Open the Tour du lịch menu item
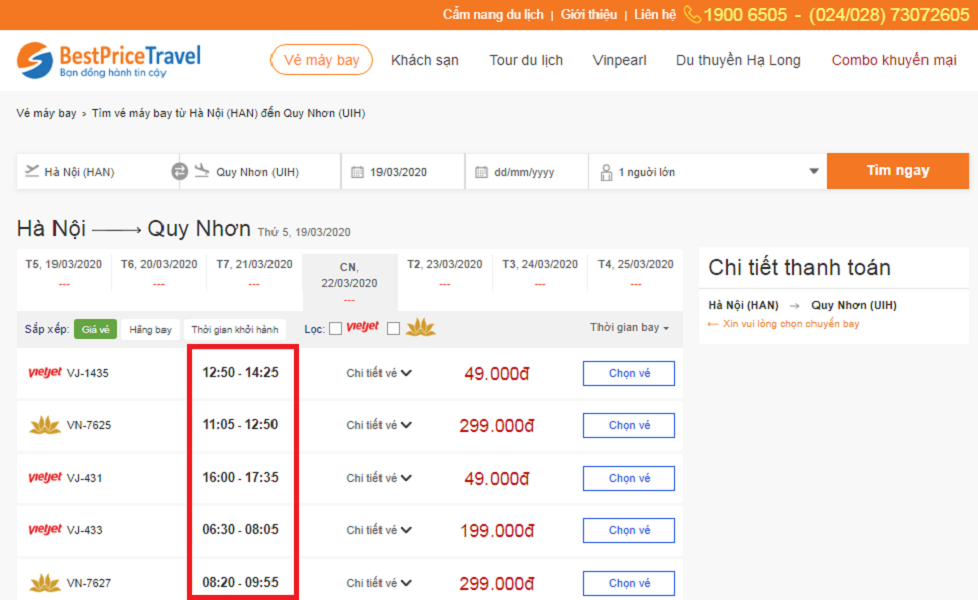Viewport: 978px width, 600px height. tap(526, 60)
